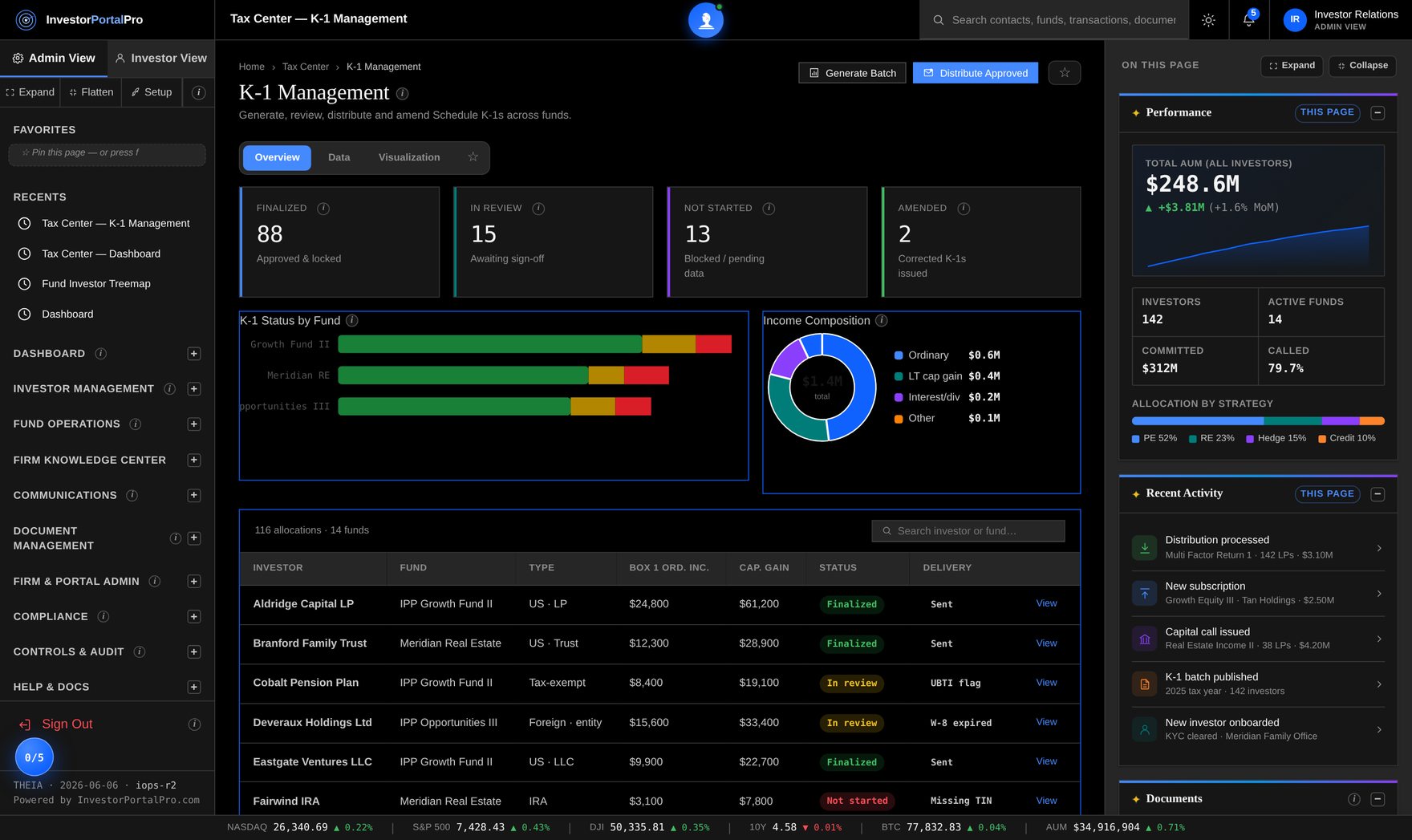Expand the Communications nav section
1412x840 pixels.
coord(194,496)
